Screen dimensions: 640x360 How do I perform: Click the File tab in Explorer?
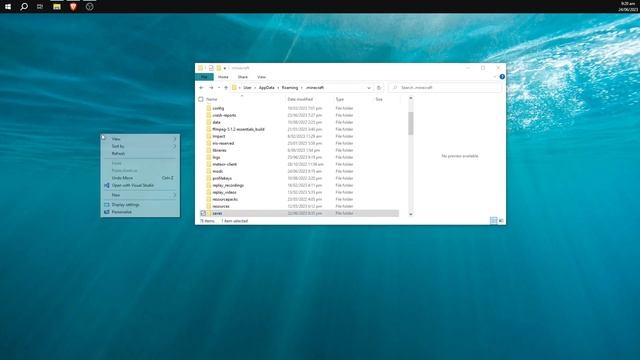204,77
